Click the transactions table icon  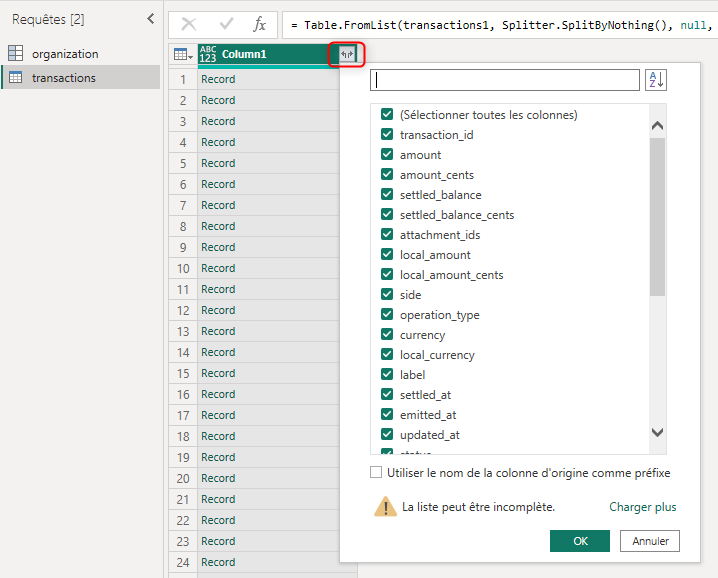pos(16,77)
